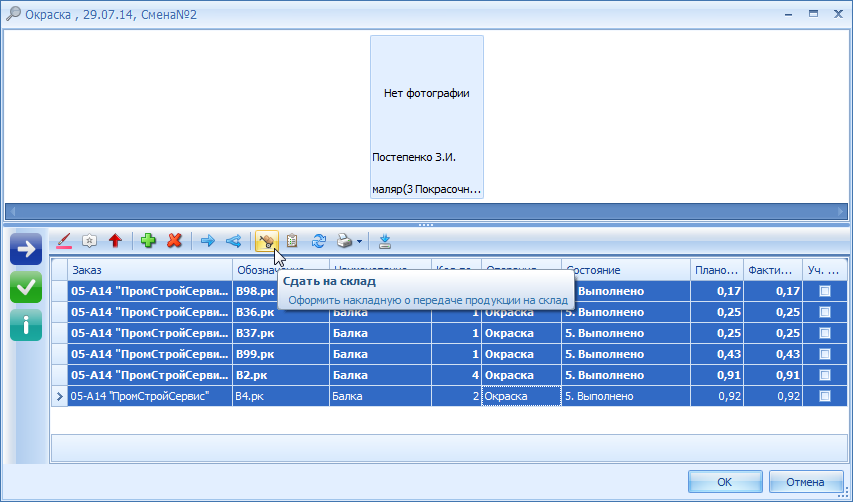The image size is (853, 502).
Task: Click the 'Сдать на склад' toolbar icon
Action: click(x=266, y=241)
